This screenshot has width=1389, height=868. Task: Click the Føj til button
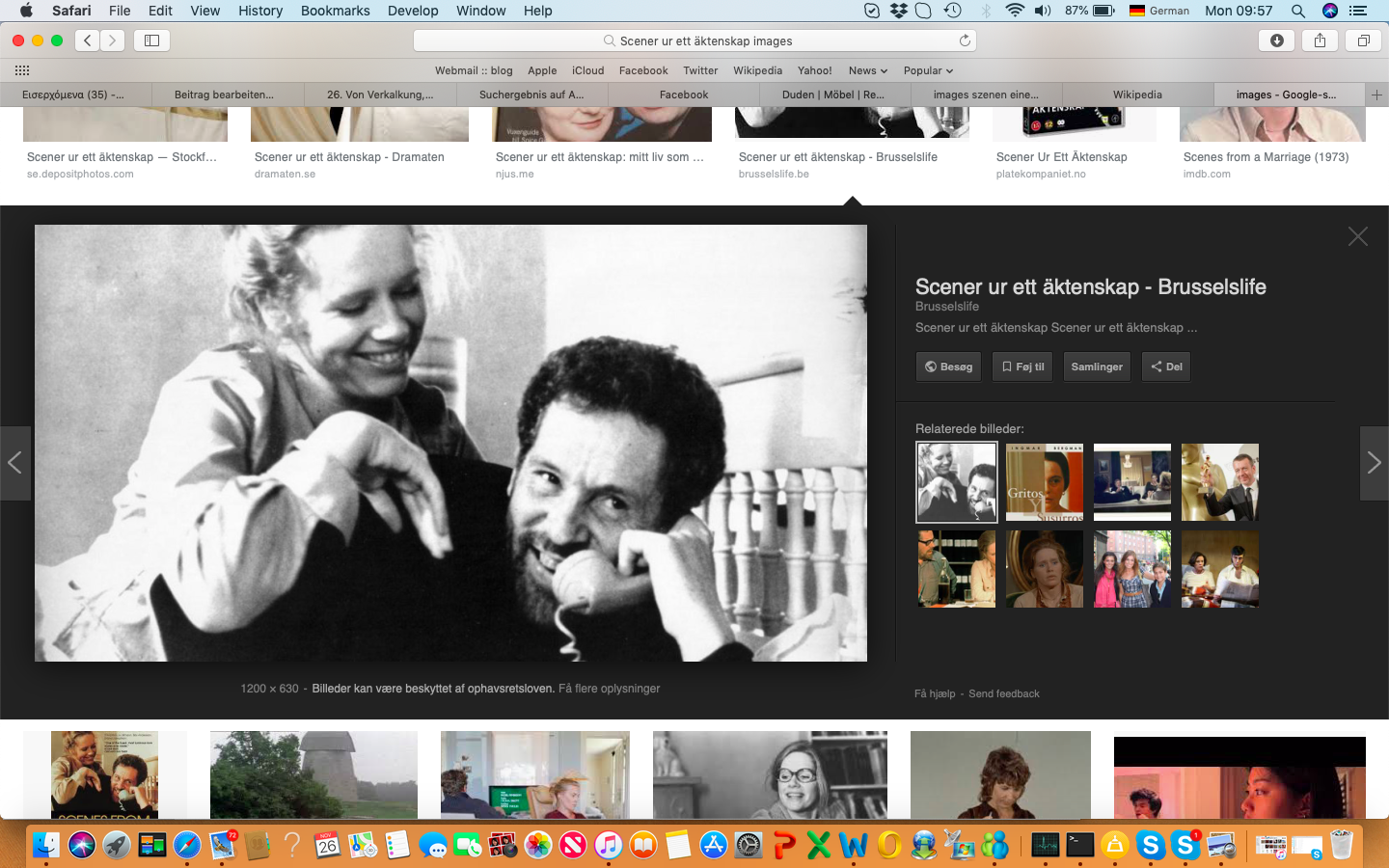(1022, 366)
